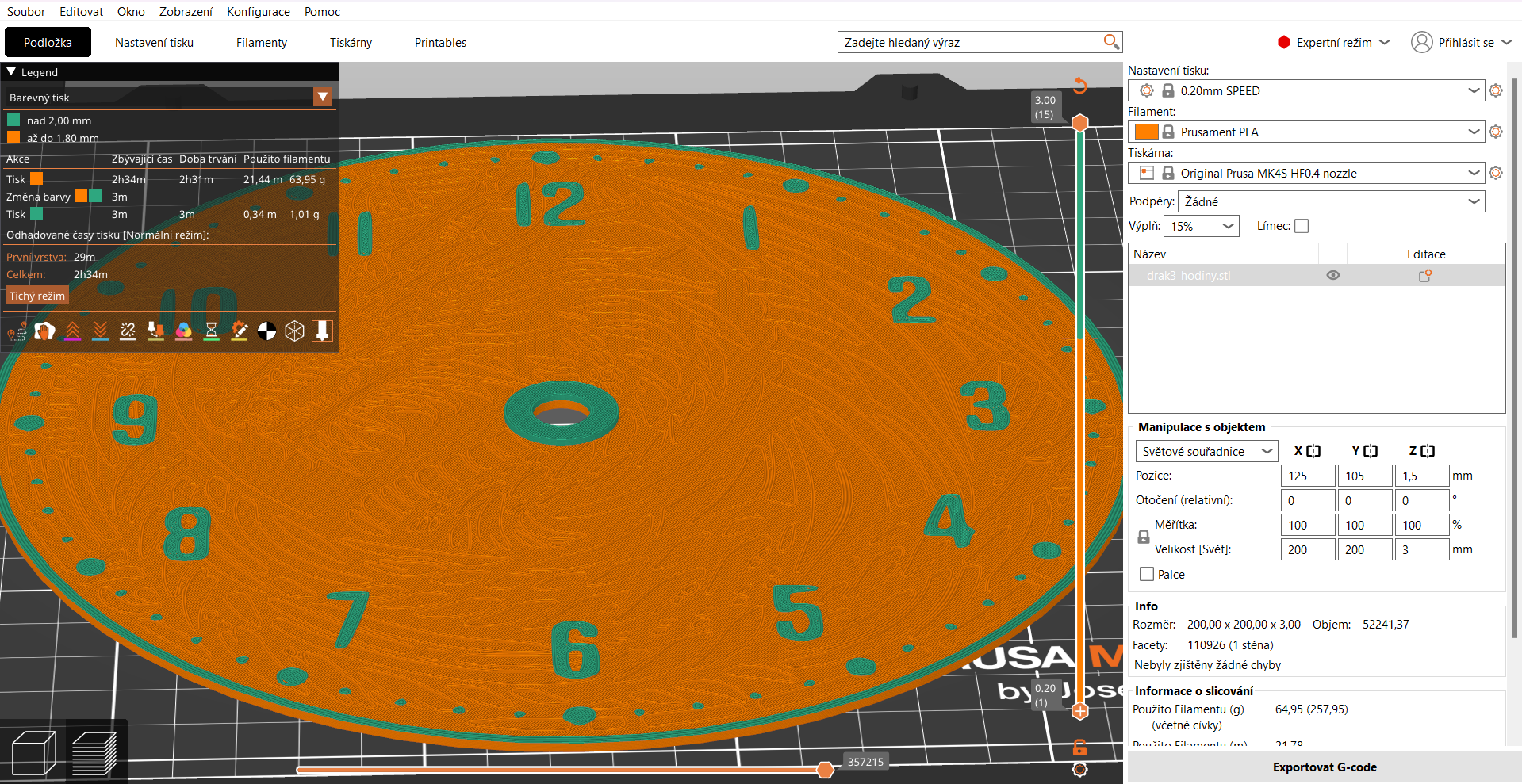This screenshot has height=784, width=1522.
Task: Toggle tool marker nozzle icon in legend
Action: pos(322,331)
